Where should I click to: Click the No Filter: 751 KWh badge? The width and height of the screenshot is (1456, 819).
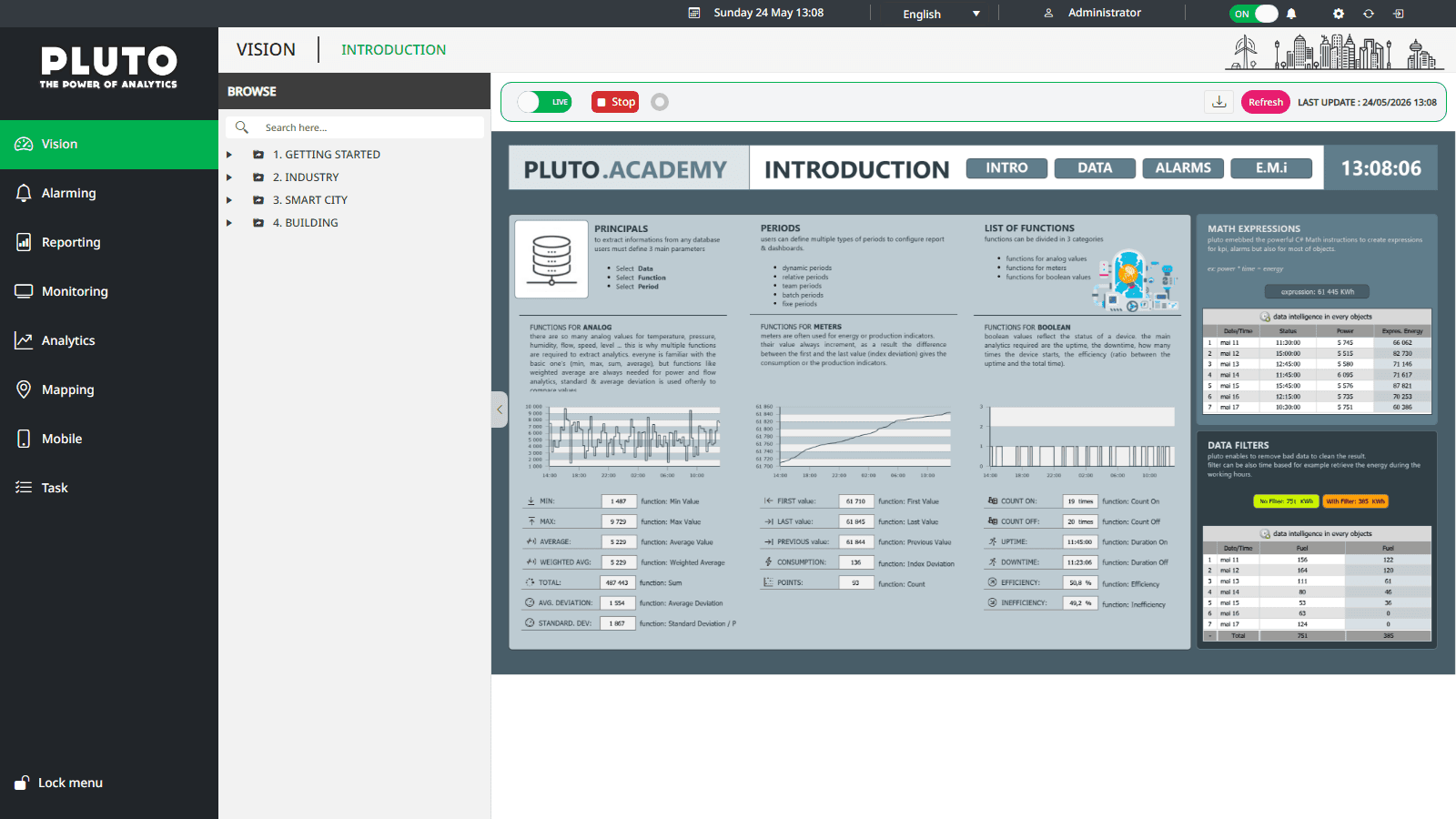1286,501
